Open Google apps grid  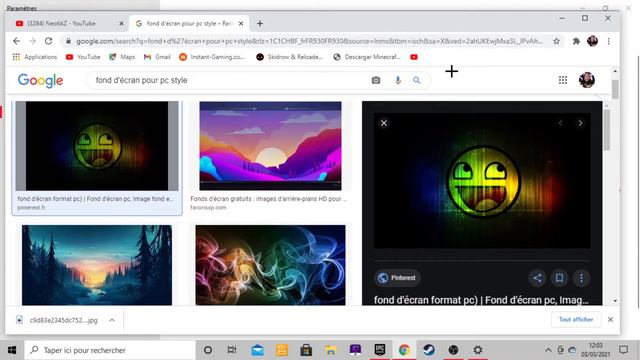point(563,80)
